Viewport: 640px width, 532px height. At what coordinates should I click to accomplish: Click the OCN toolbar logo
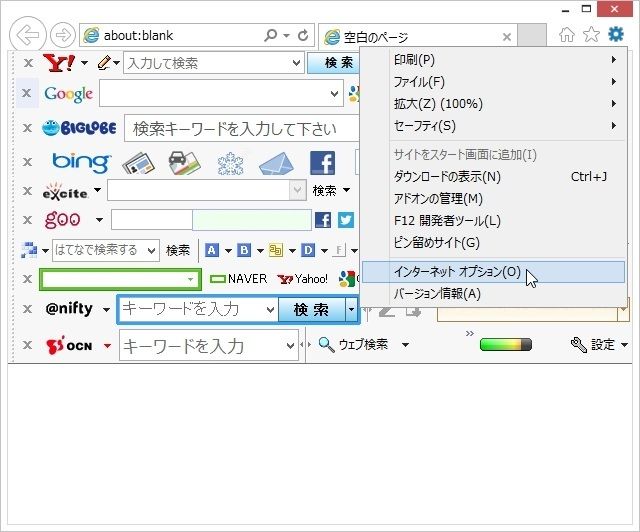(x=69, y=345)
